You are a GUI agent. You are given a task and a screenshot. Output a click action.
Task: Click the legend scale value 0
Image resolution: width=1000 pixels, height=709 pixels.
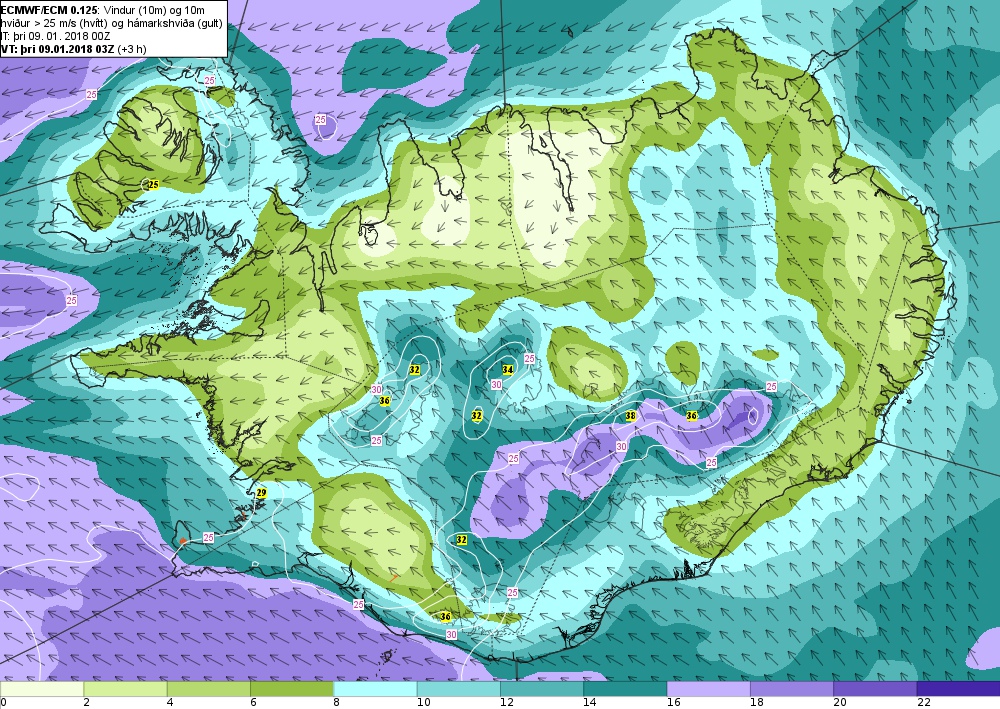click(4, 703)
